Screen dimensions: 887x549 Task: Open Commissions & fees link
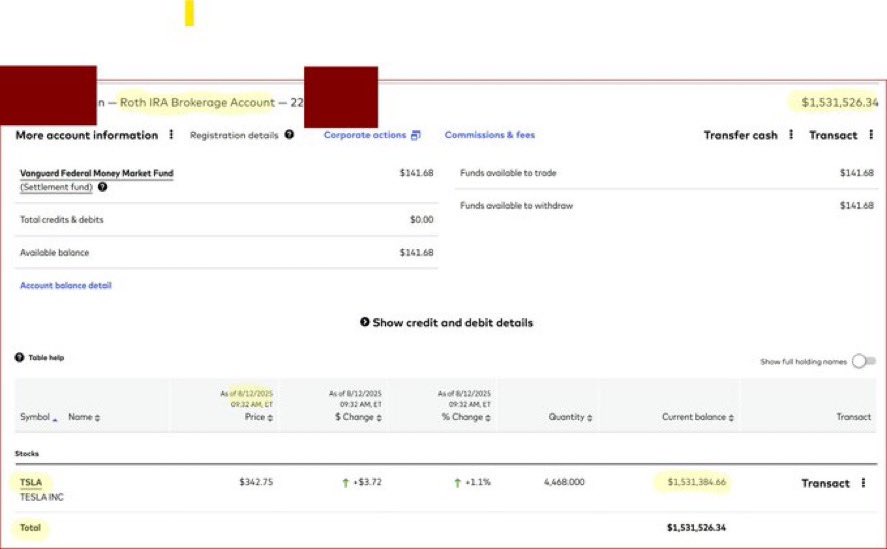coord(489,135)
